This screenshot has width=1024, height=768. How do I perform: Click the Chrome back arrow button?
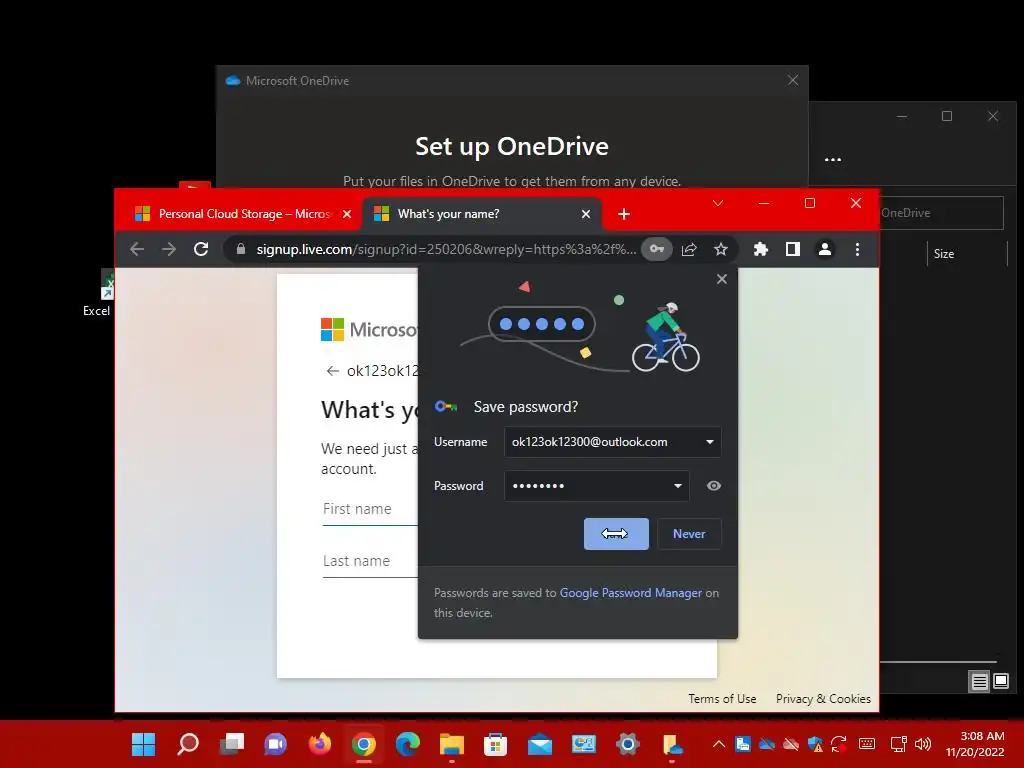tap(136, 249)
